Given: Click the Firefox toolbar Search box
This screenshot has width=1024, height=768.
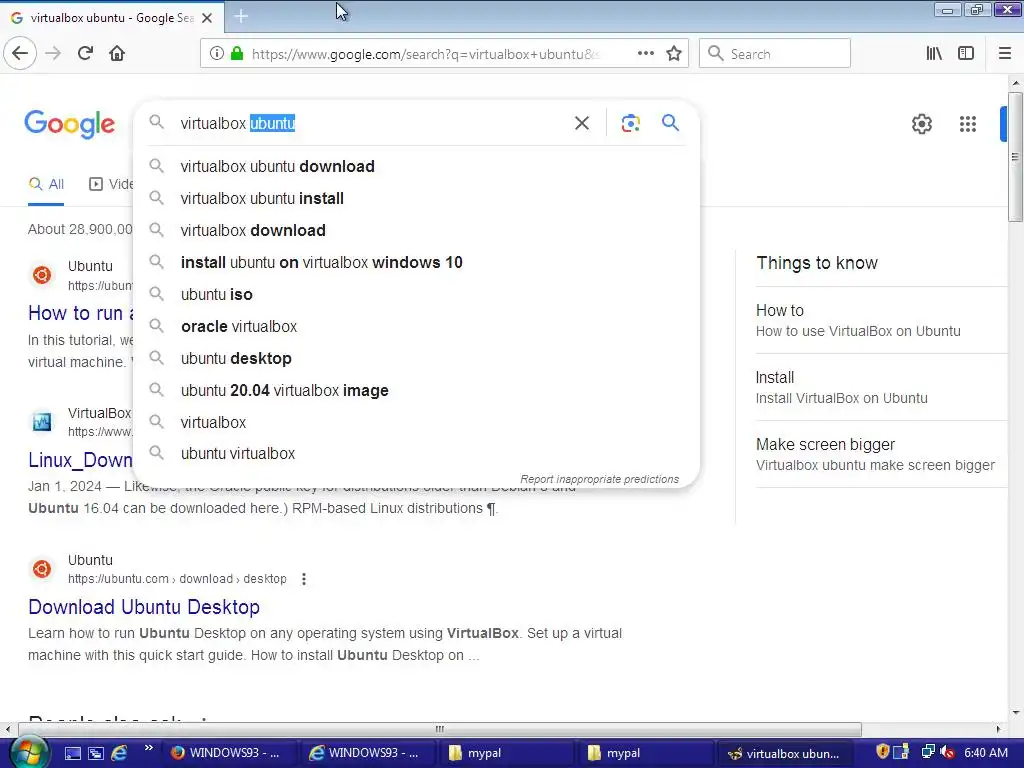Looking at the screenshot, I should tap(775, 54).
